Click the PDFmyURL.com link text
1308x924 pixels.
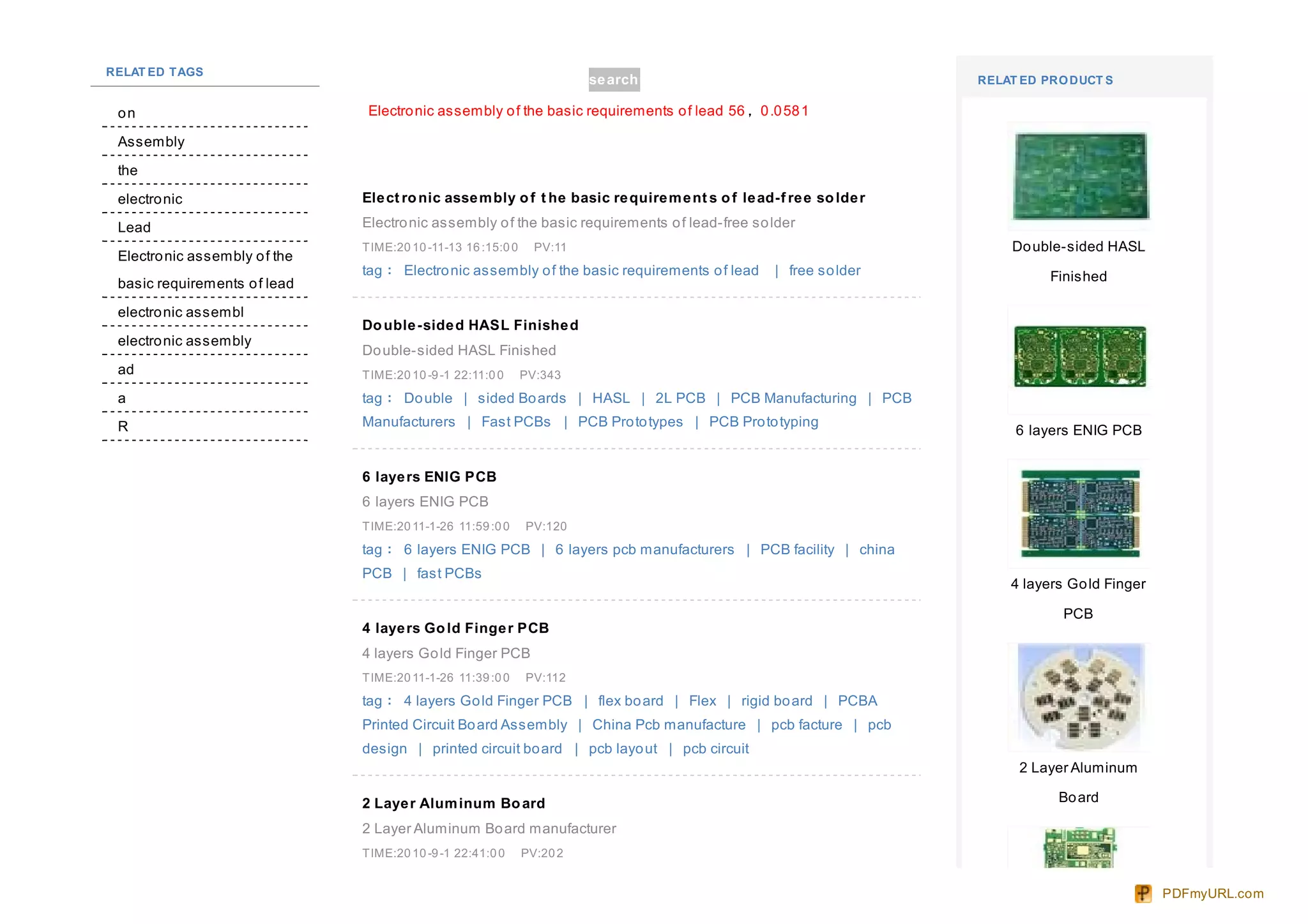(1212, 893)
